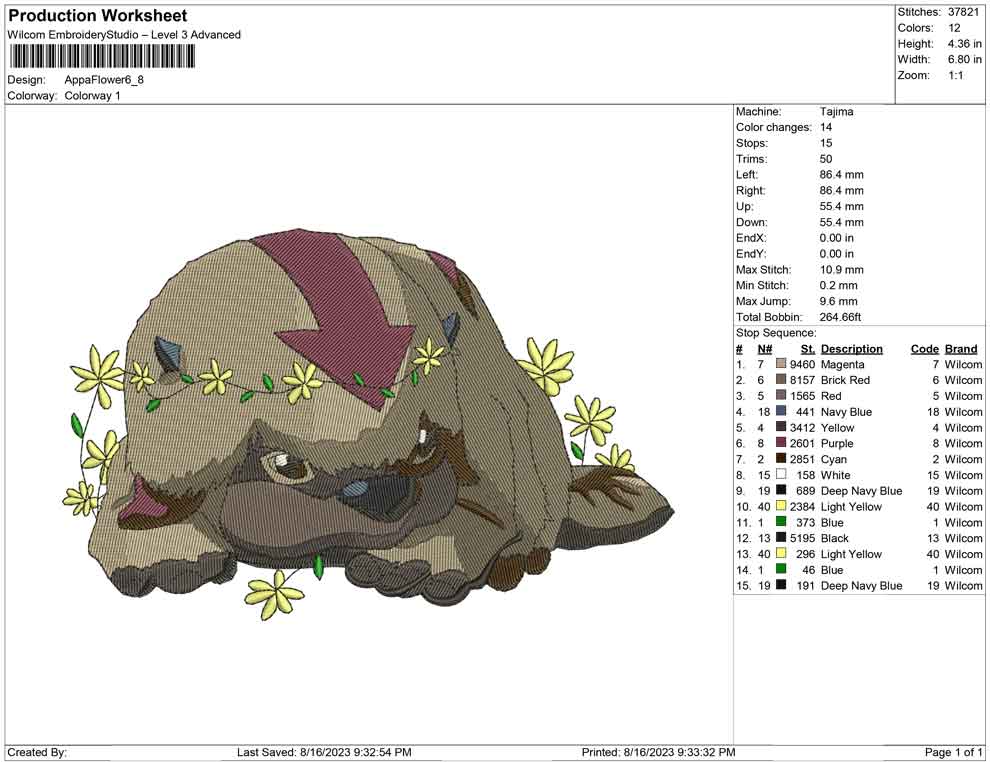Click the Purple thread color swatch
Viewport: 990px width, 762px height.
click(781, 444)
